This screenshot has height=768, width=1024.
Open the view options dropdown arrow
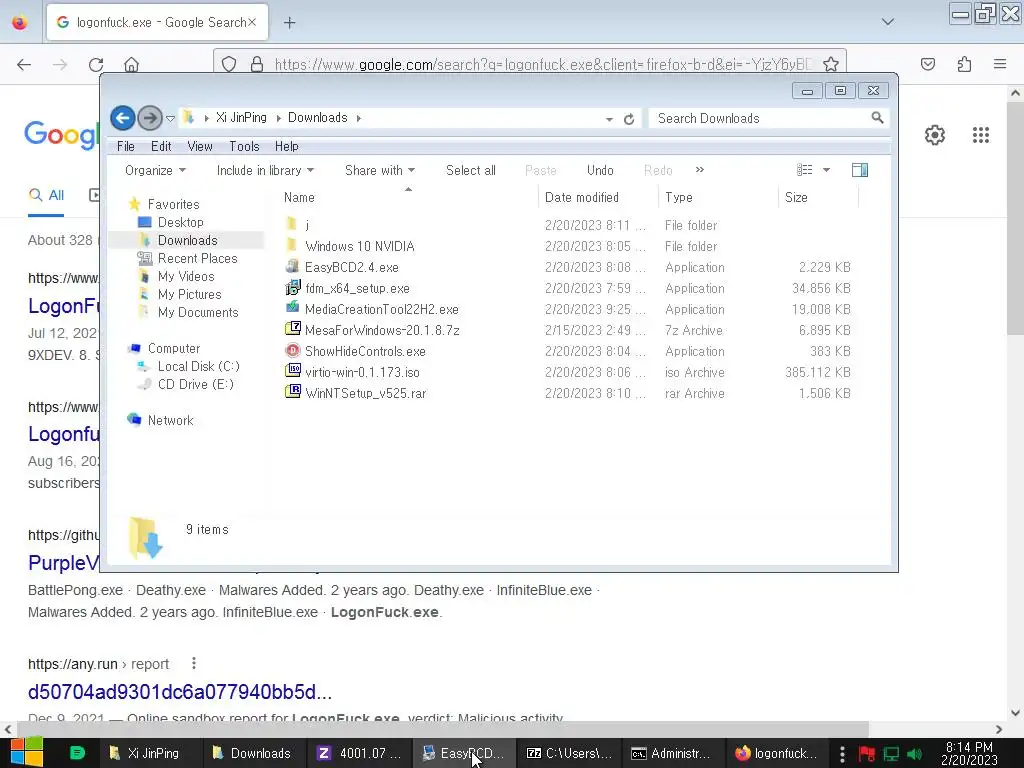[826, 170]
